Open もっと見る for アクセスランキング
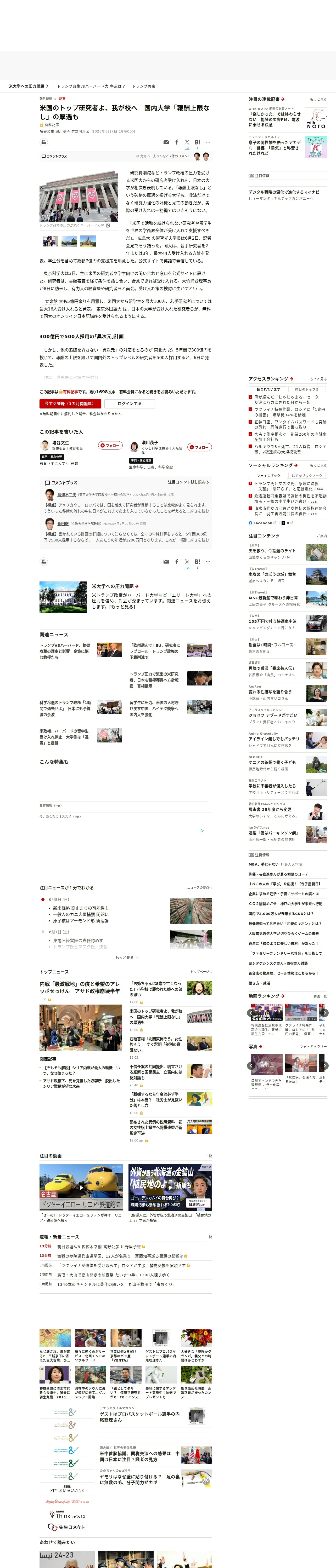 coord(318,379)
